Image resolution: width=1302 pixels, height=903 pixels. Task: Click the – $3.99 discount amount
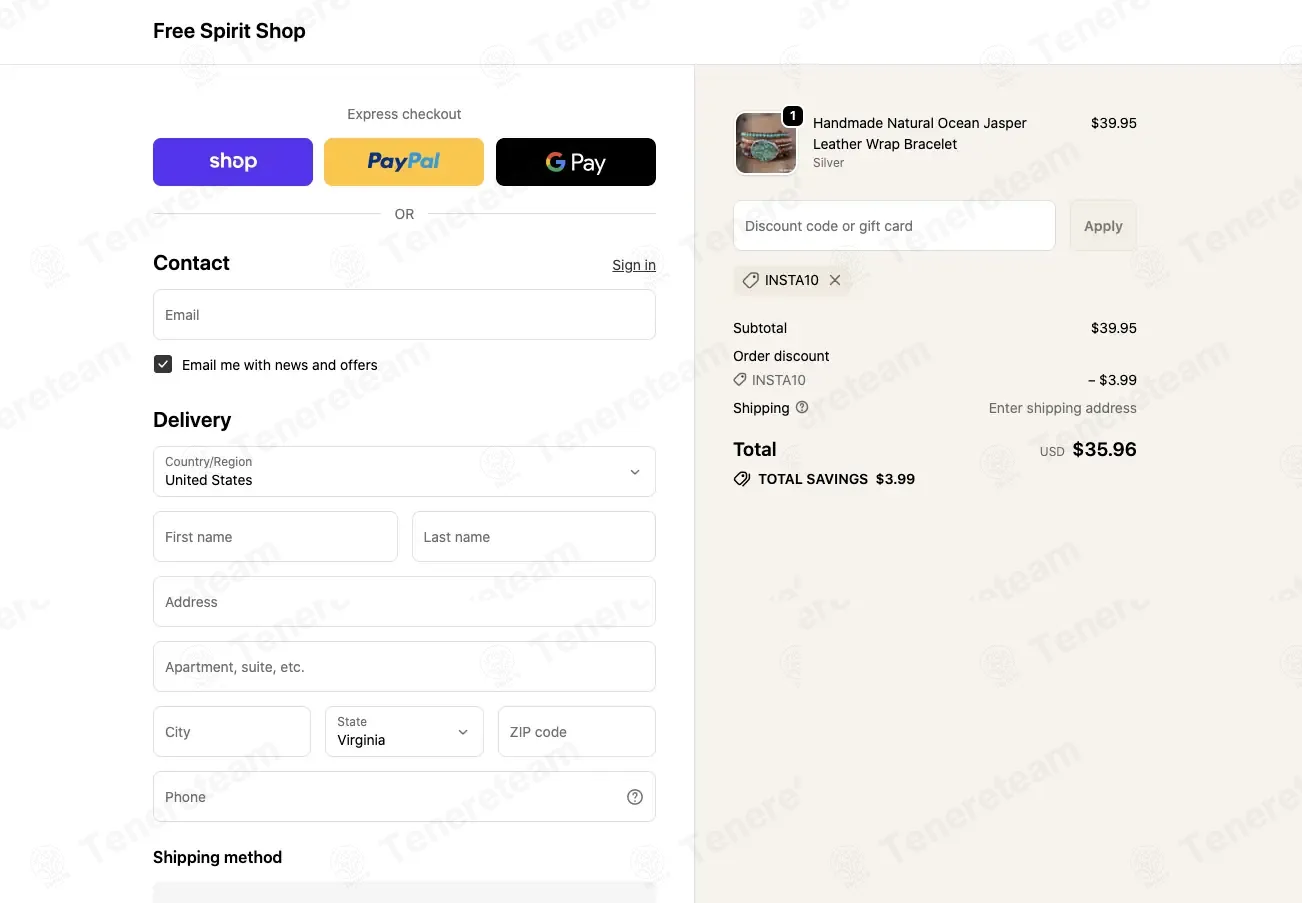pos(1112,380)
